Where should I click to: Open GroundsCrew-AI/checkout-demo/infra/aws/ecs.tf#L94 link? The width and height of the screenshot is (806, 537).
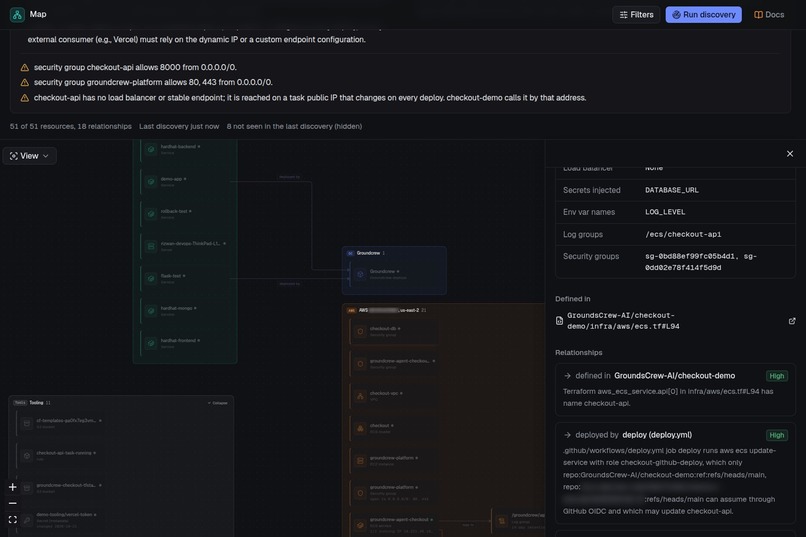click(x=623, y=321)
